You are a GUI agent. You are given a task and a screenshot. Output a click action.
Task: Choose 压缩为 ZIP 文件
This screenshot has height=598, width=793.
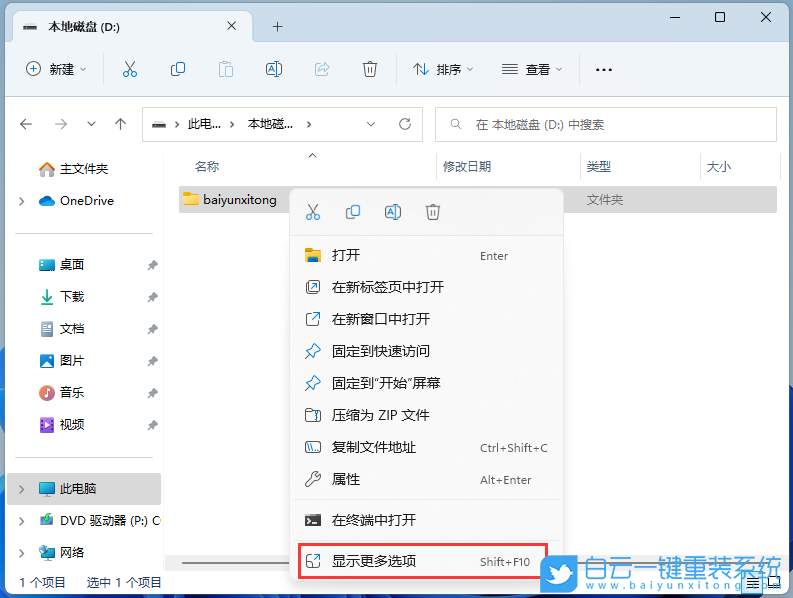(x=426, y=415)
